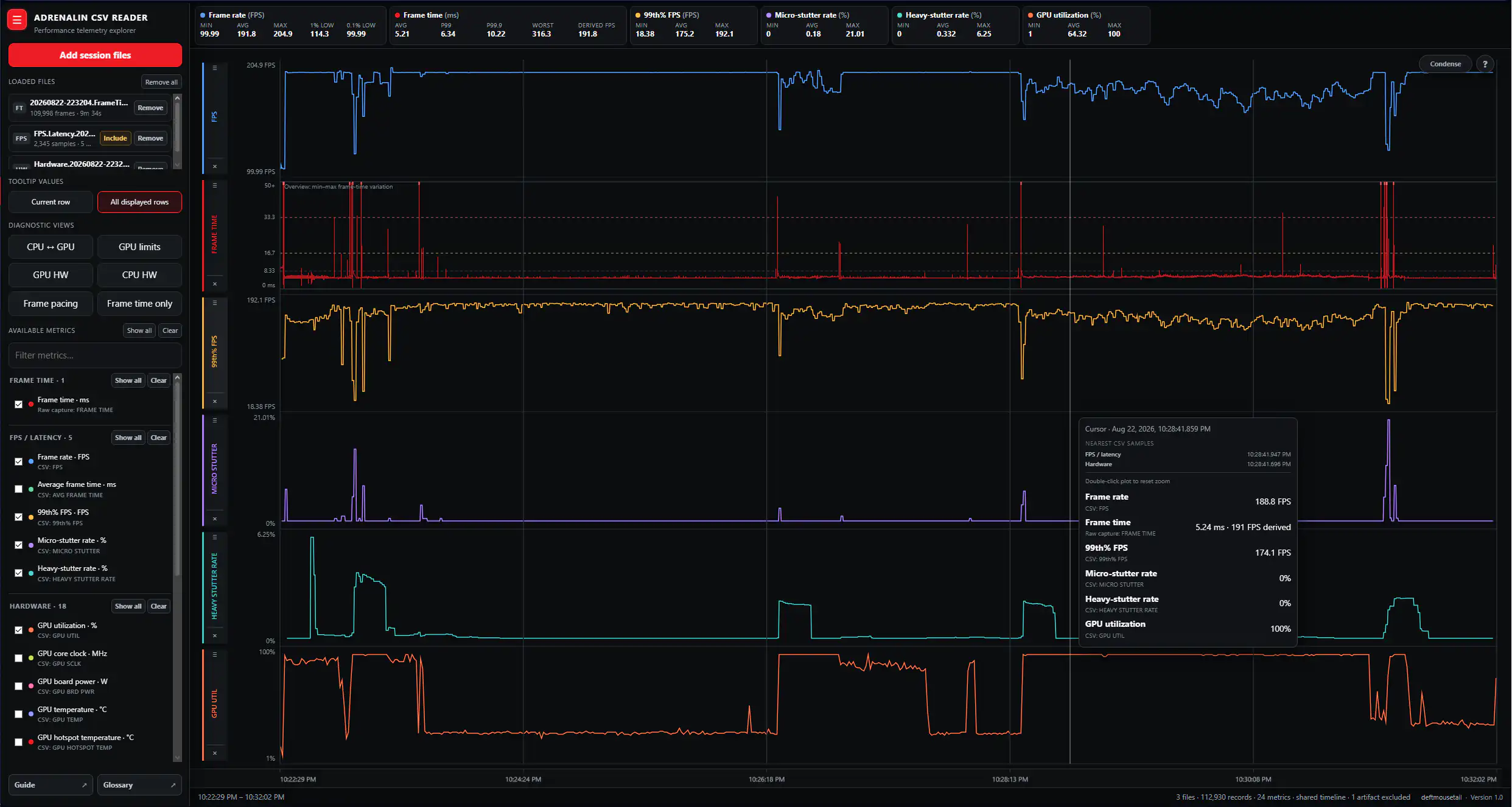Show all in Hardware metrics group
Viewport: 1512px width, 807px height.
[x=128, y=606]
